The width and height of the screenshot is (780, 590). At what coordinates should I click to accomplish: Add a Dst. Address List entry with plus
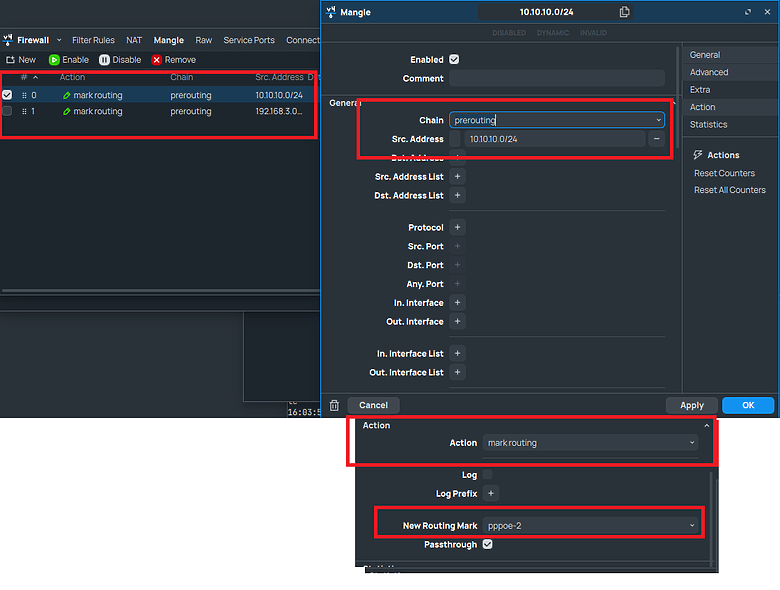458,196
